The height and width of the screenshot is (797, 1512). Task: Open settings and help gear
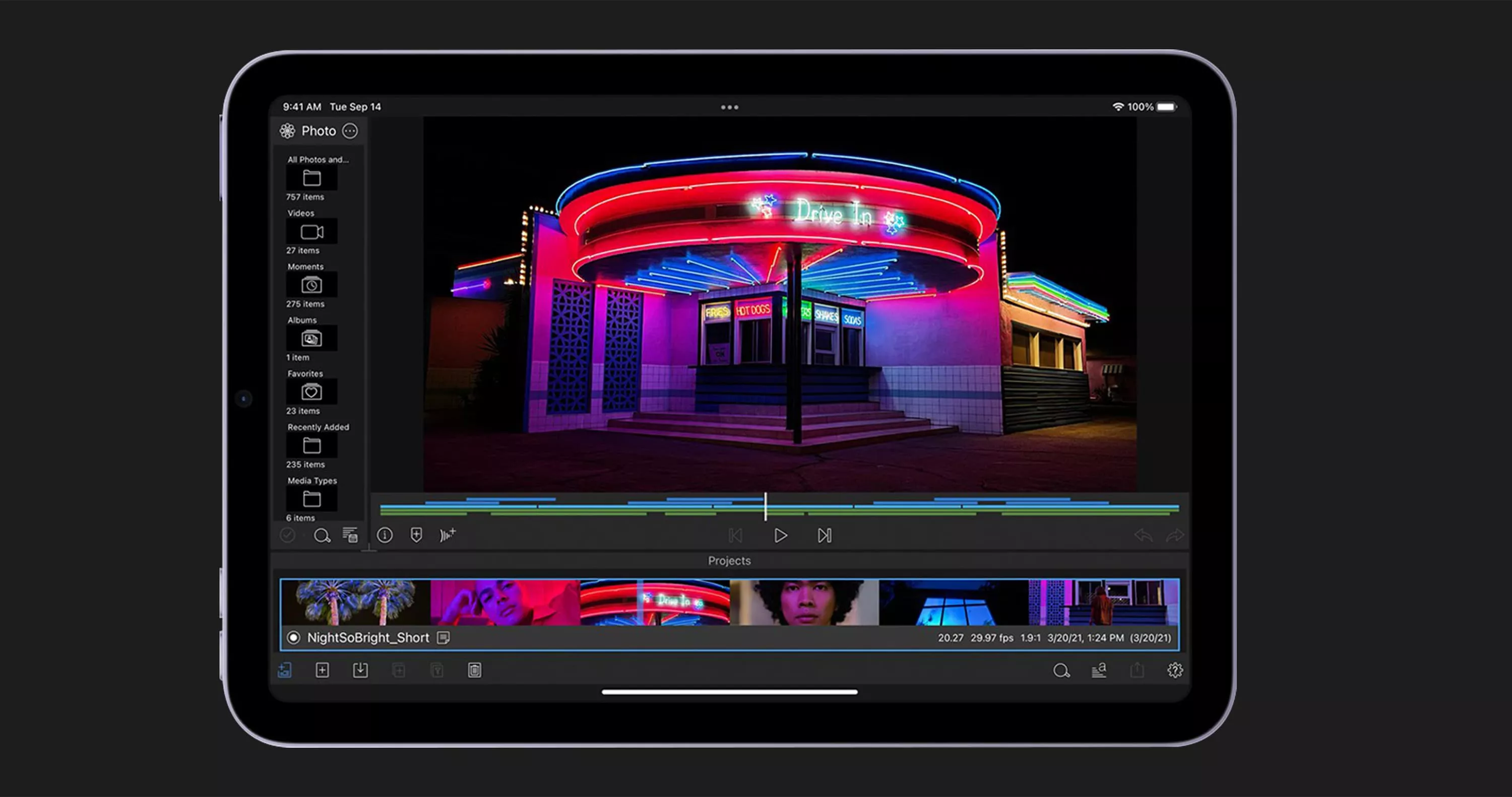[x=1174, y=670]
